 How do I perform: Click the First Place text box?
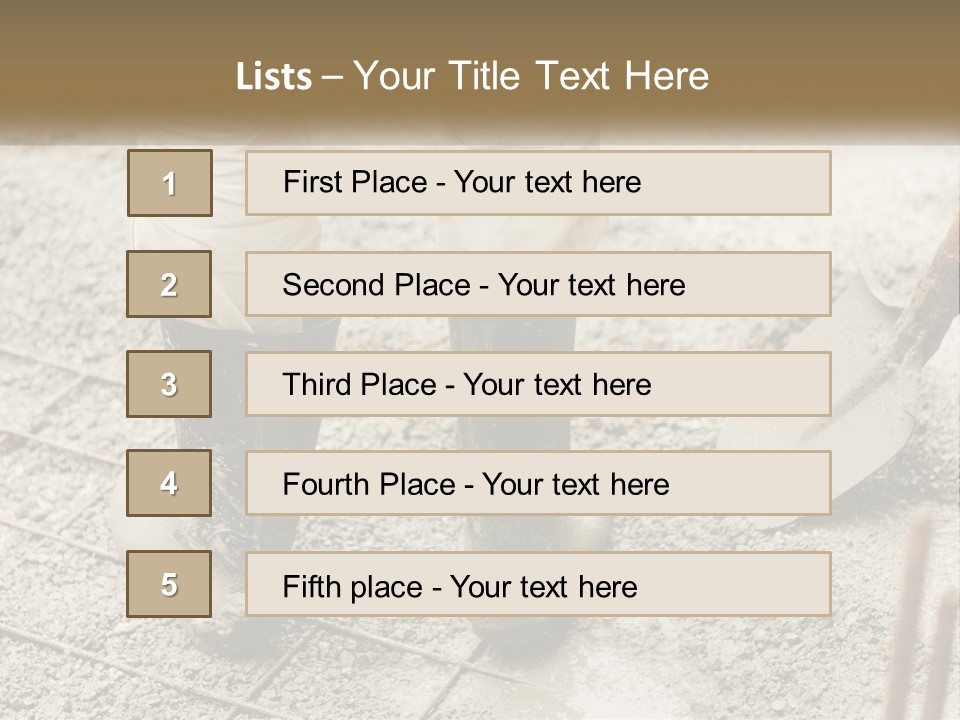point(538,183)
